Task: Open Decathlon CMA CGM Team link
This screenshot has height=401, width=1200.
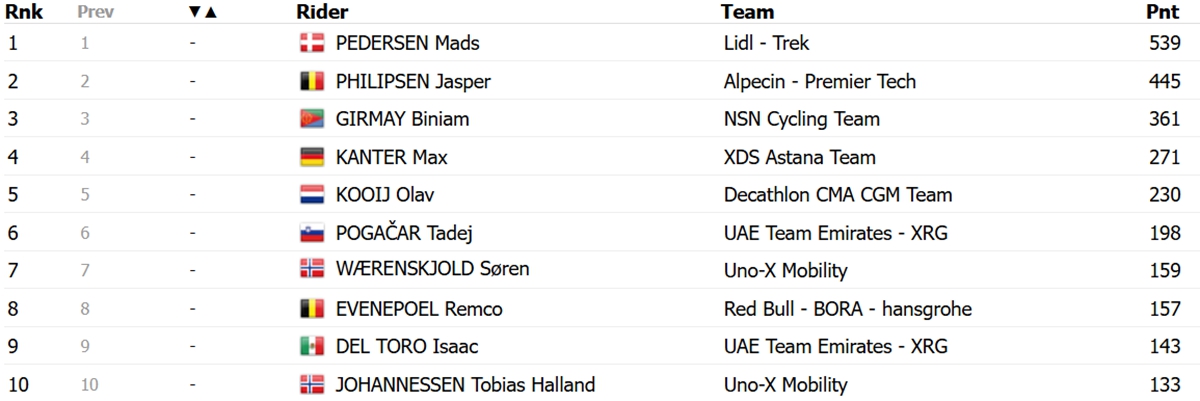Action: [838, 195]
